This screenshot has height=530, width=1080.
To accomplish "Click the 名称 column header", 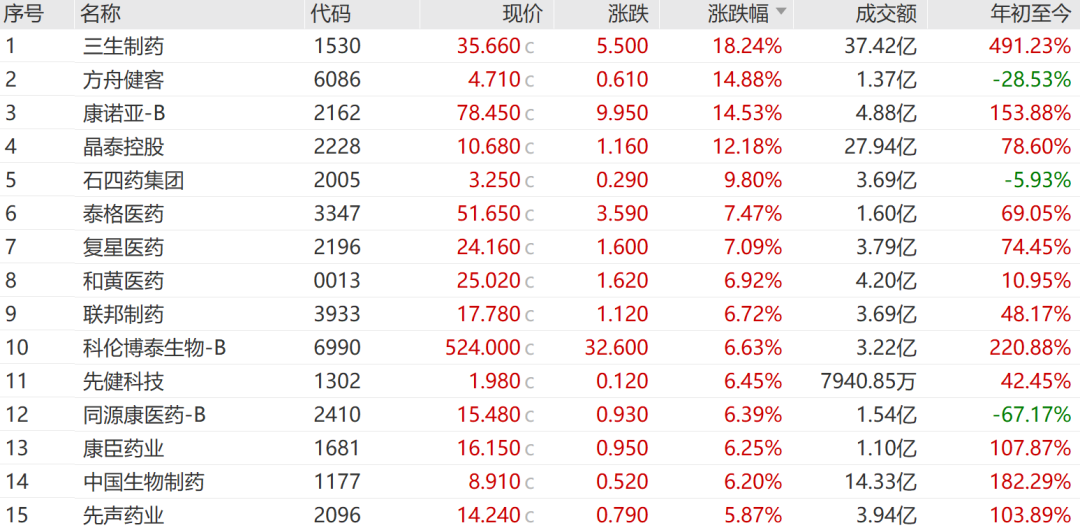I will pos(101,14).
